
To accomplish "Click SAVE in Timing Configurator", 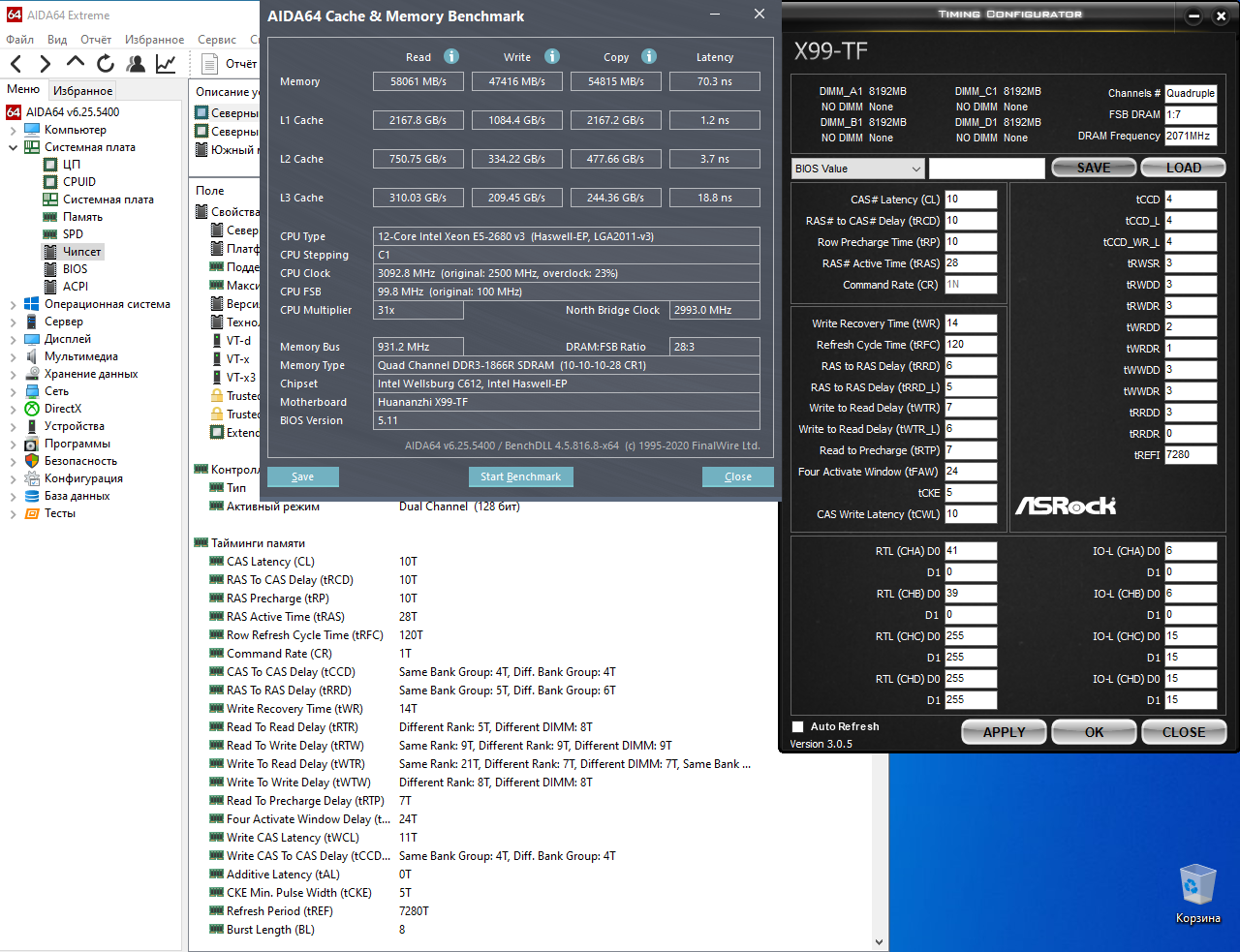I will [x=1094, y=168].
